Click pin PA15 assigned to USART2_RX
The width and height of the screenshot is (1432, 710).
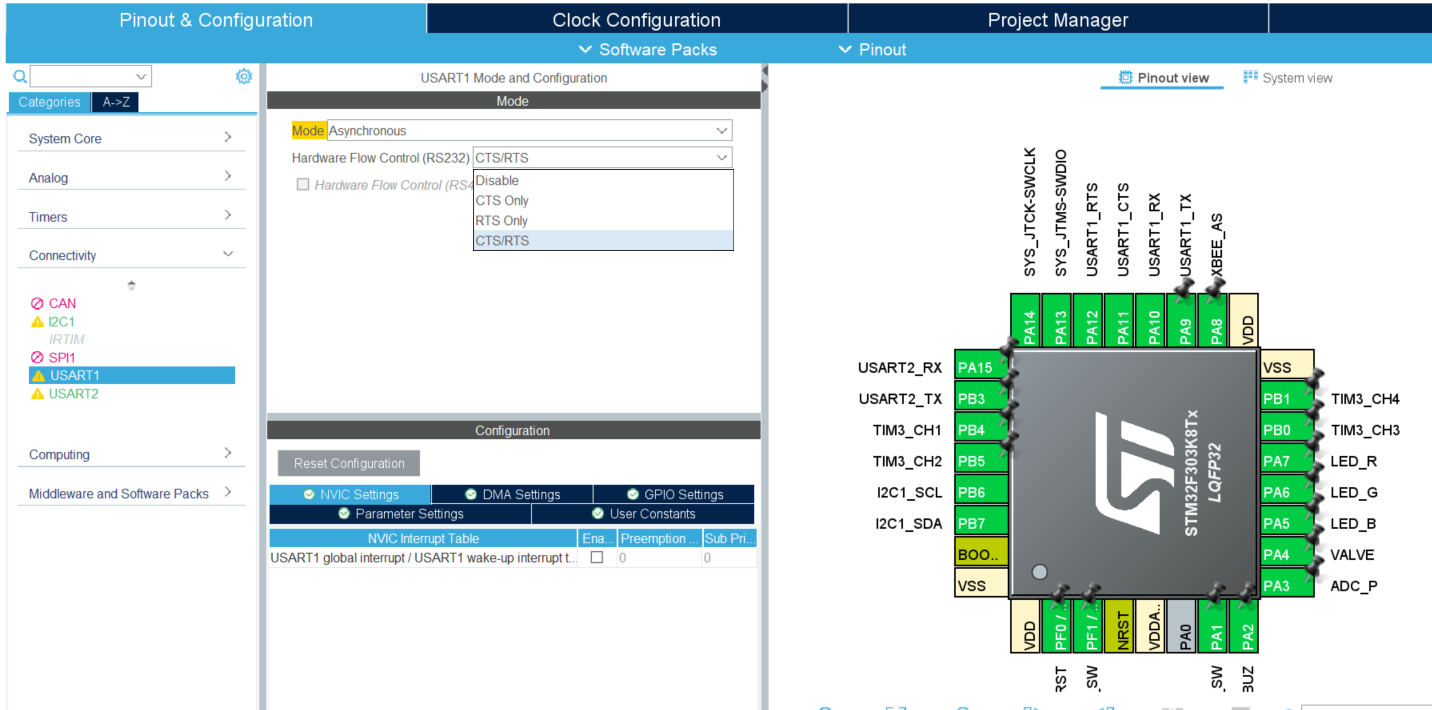981,367
